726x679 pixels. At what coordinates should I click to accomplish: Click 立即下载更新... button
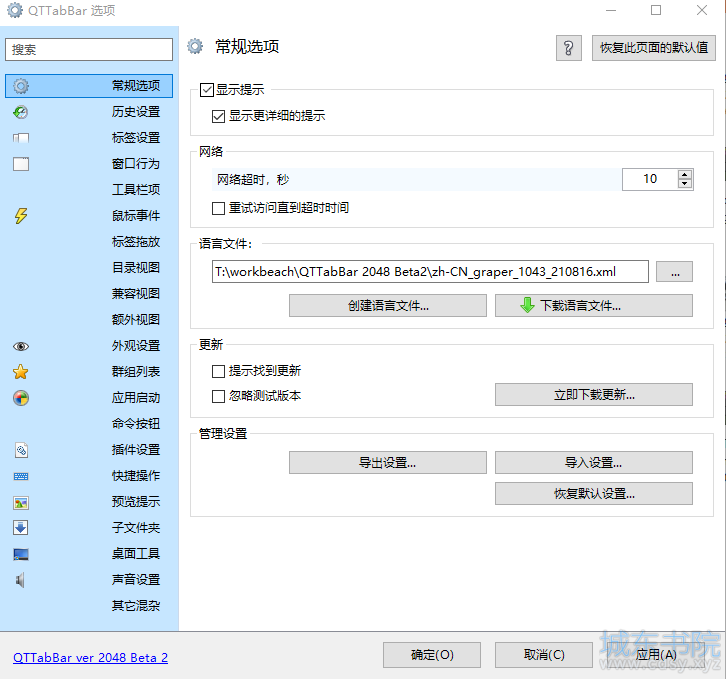click(594, 395)
